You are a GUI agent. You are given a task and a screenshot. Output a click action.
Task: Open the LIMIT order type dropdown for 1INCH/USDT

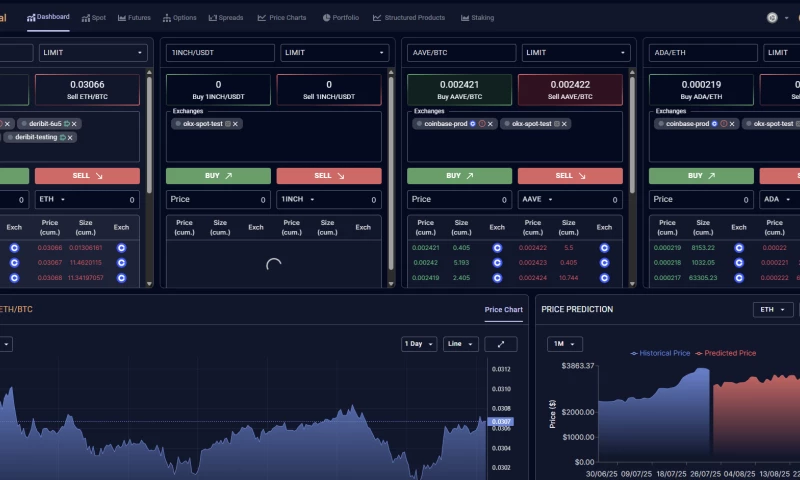(x=334, y=53)
